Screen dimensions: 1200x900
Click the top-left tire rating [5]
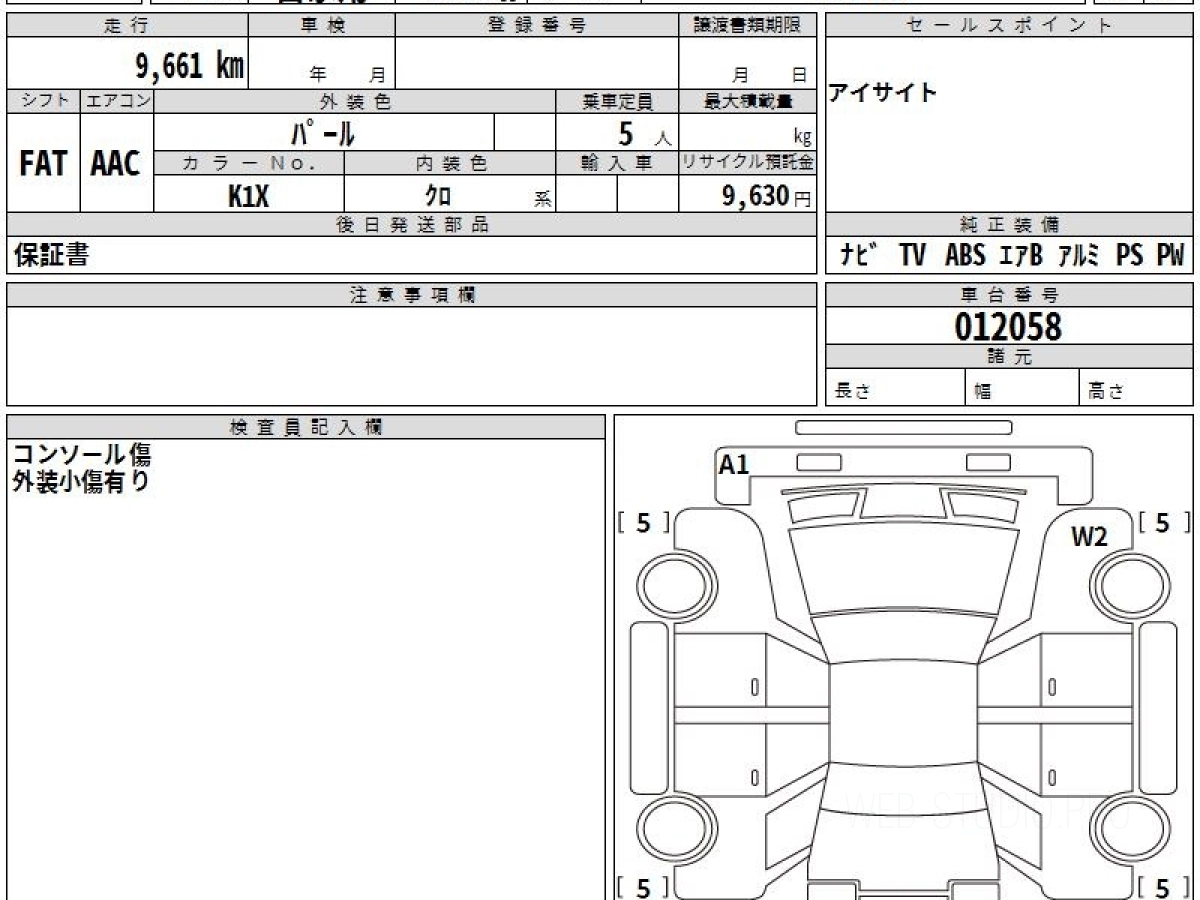pos(643,523)
